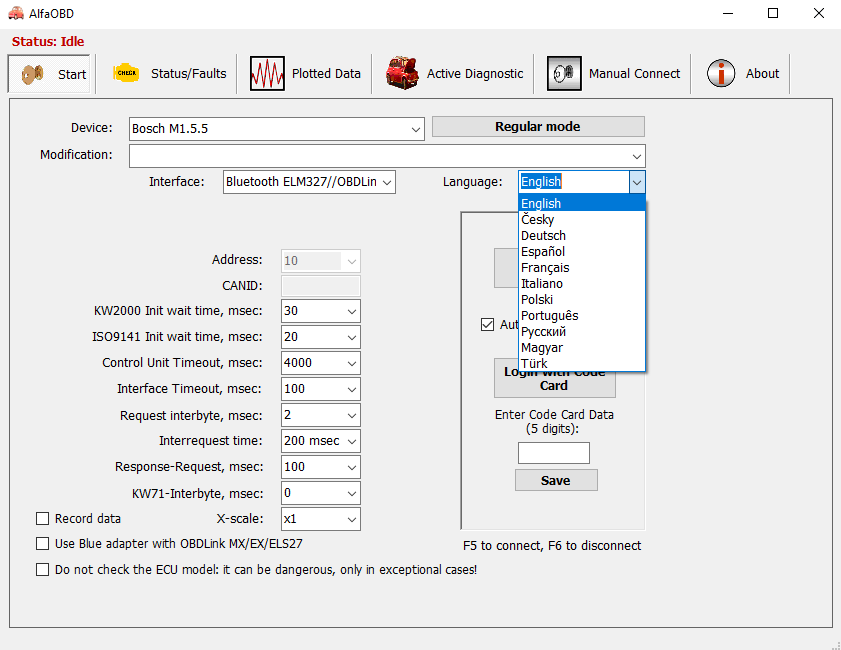
Task: Check Use Blue adapter with OBDLink option
Action: (x=42, y=544)
